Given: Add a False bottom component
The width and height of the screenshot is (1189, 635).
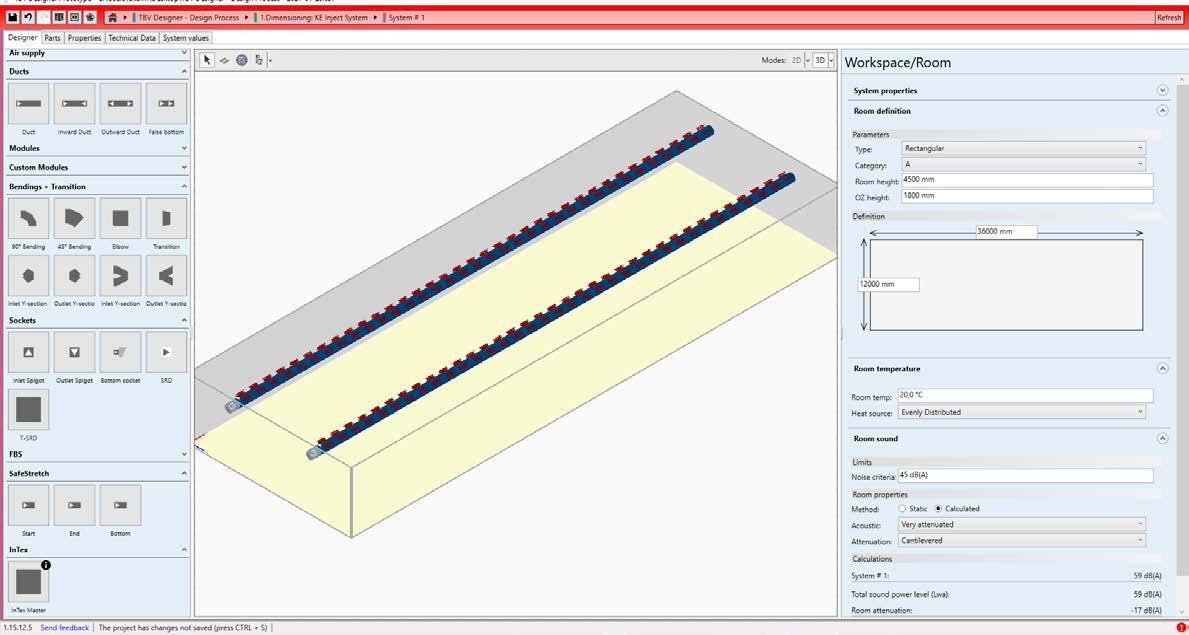Looking at the screenshot, I should (166, 104).
